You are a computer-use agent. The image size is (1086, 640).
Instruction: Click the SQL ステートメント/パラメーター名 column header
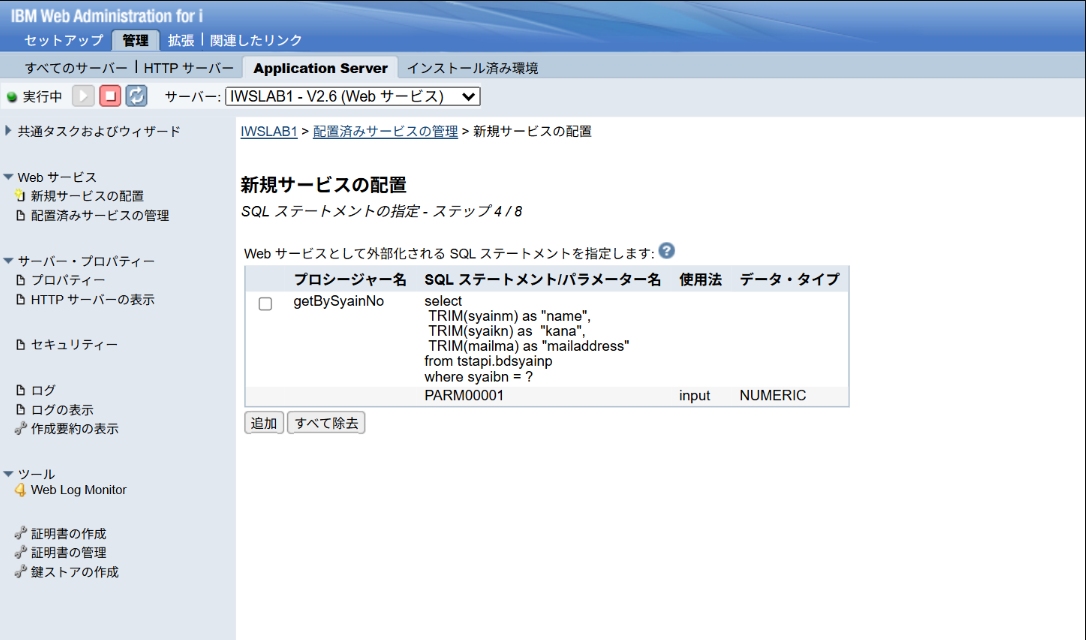coord(543,279)
